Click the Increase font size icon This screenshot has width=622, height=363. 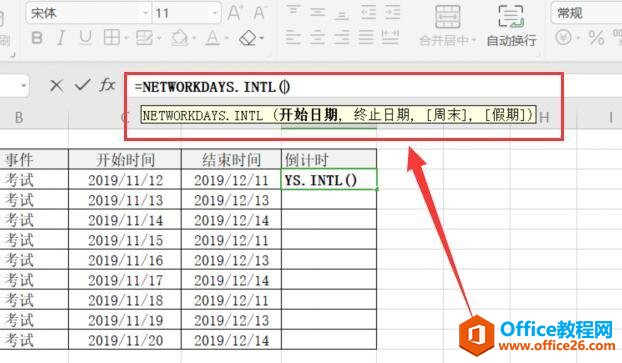(x=234, y=13)
